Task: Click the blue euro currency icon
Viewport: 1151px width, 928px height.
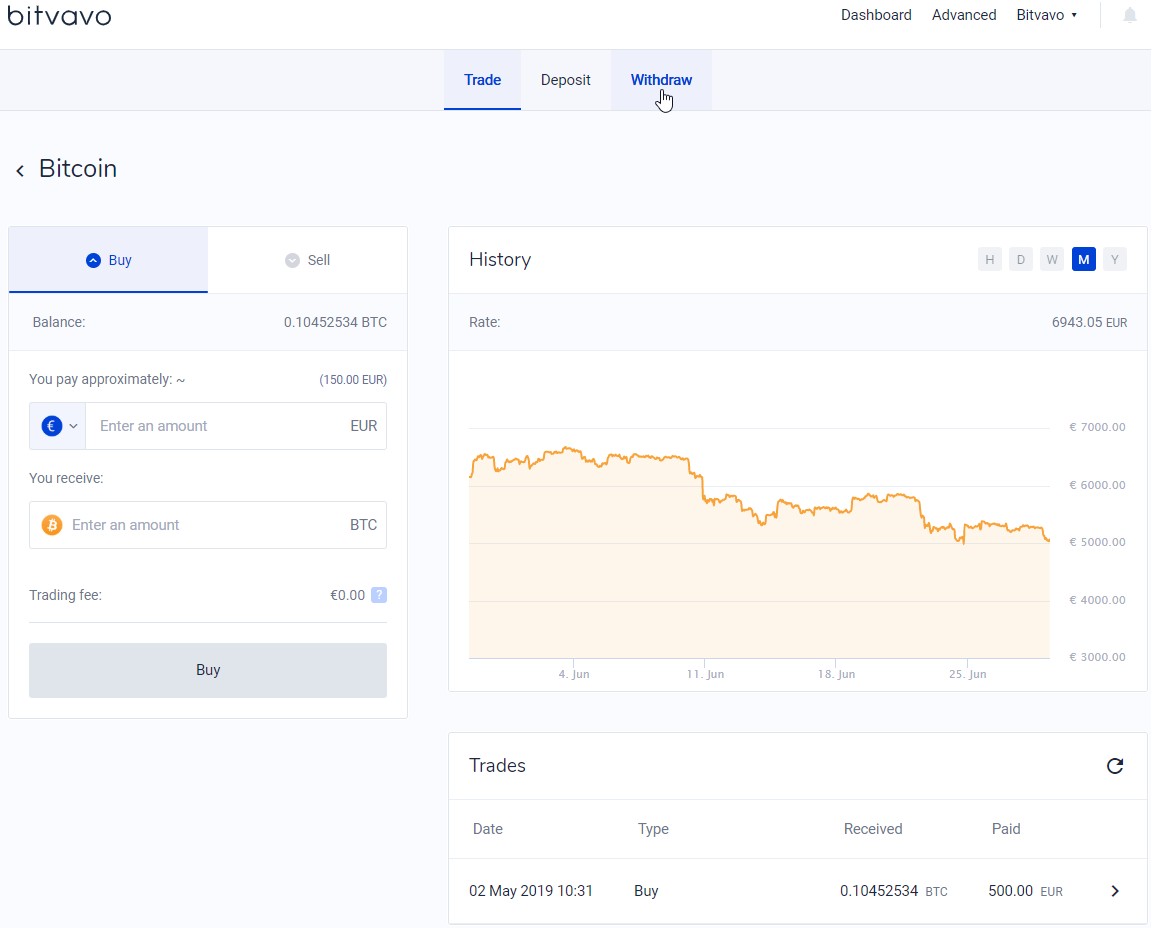Action: [51, 426]
